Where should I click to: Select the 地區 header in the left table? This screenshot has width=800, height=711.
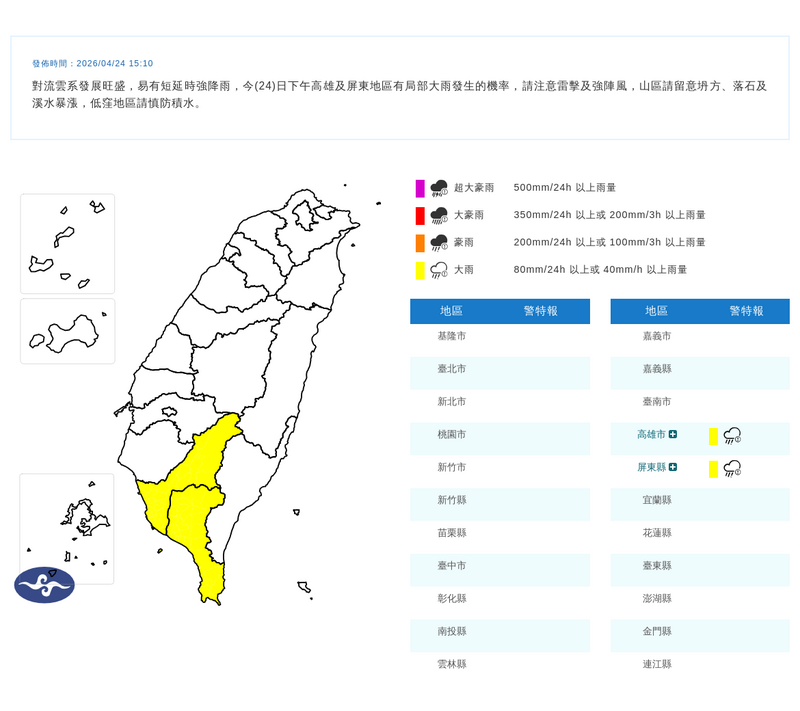click(452, 311)
